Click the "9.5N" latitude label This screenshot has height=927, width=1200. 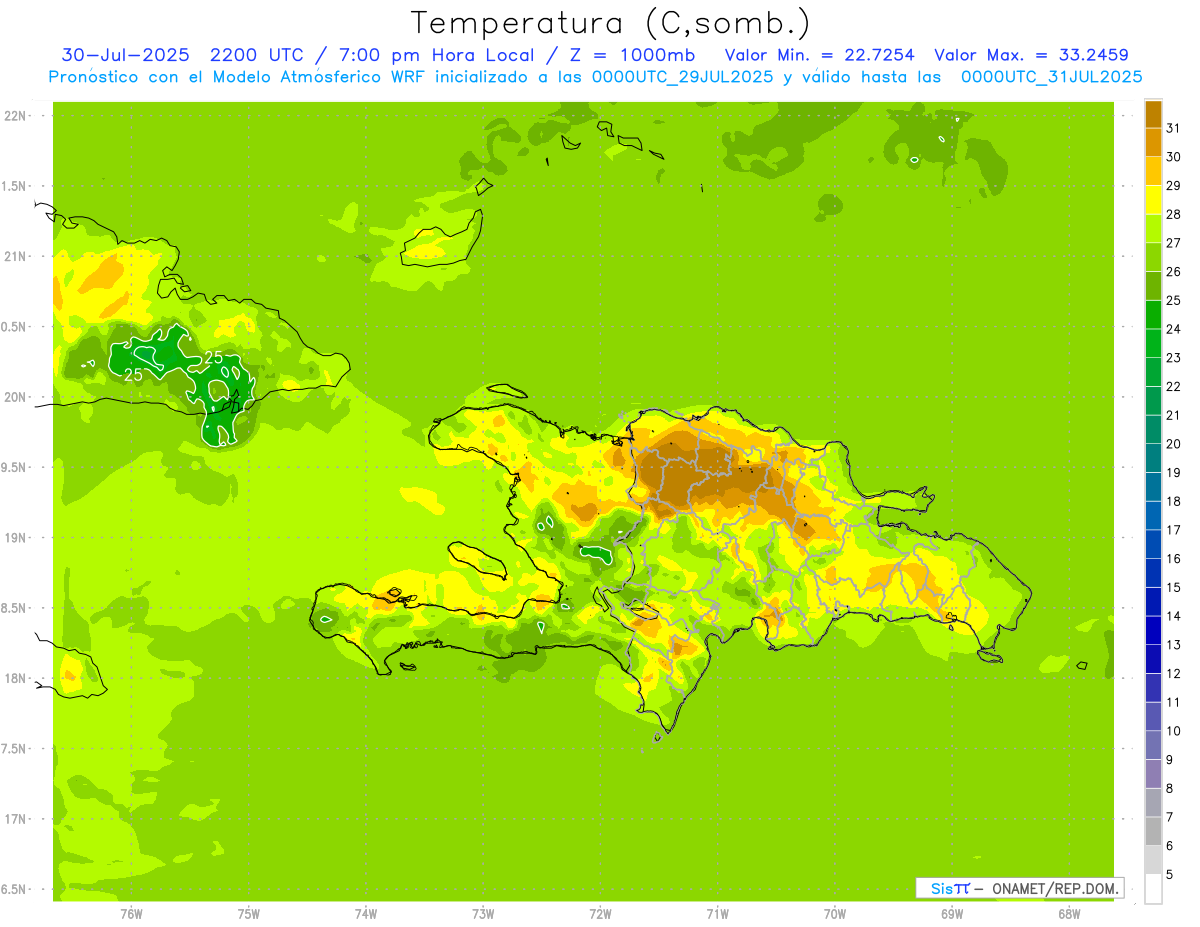coord(14,467)
